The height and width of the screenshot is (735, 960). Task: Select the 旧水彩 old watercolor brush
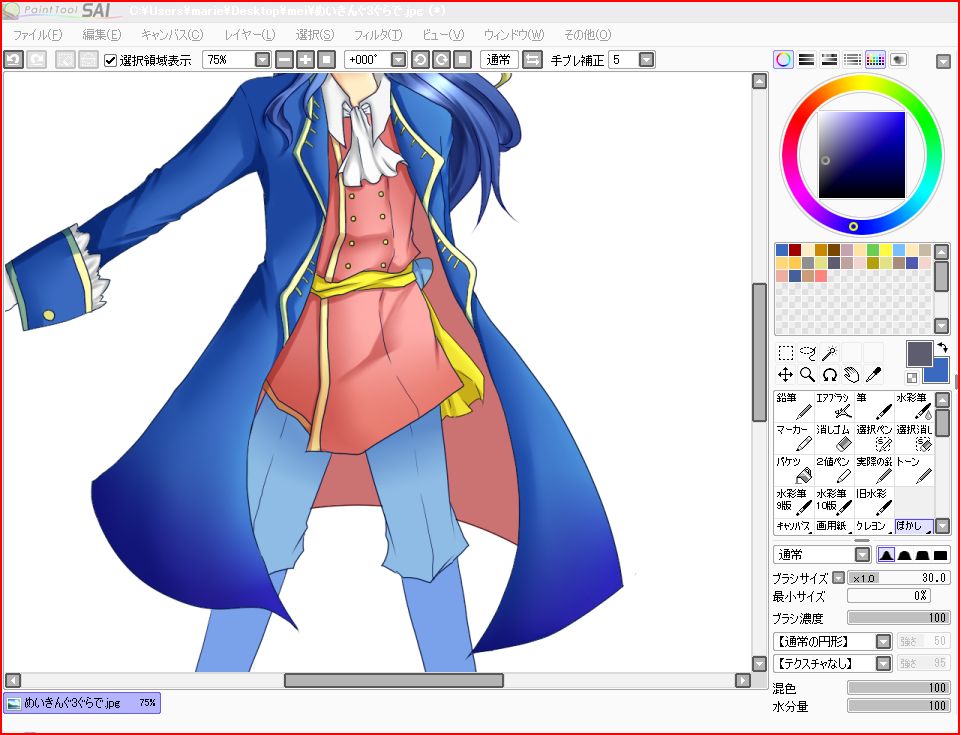tap(874, 502)
